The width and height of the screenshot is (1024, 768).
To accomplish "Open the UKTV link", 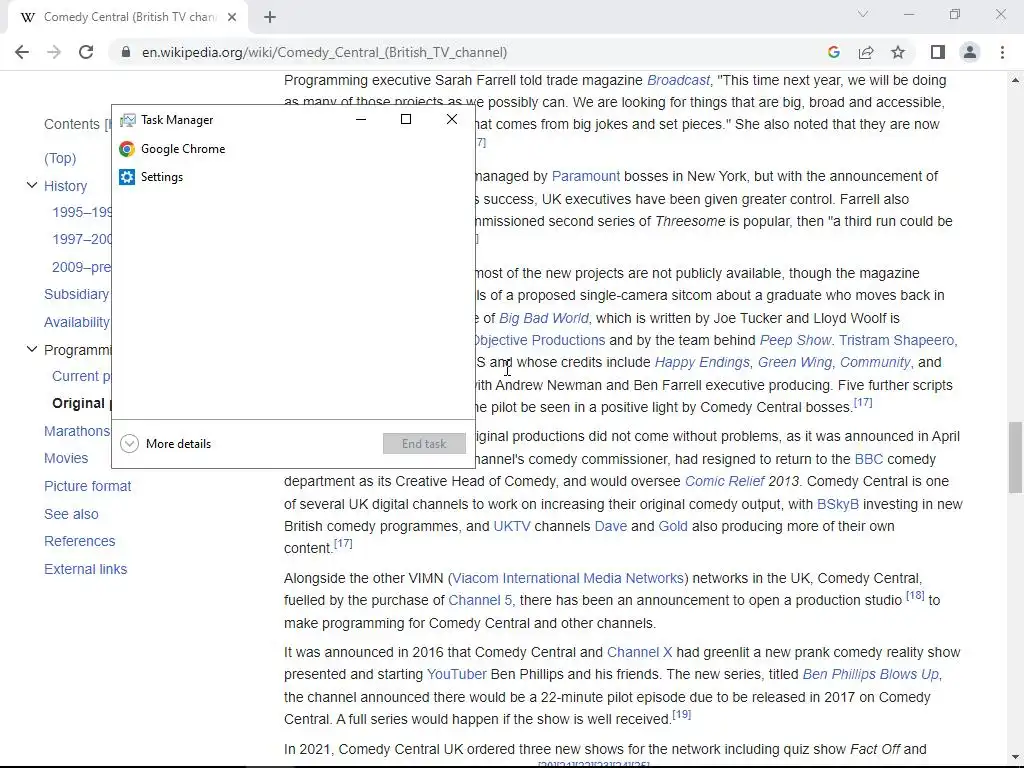I will (512, 526).
